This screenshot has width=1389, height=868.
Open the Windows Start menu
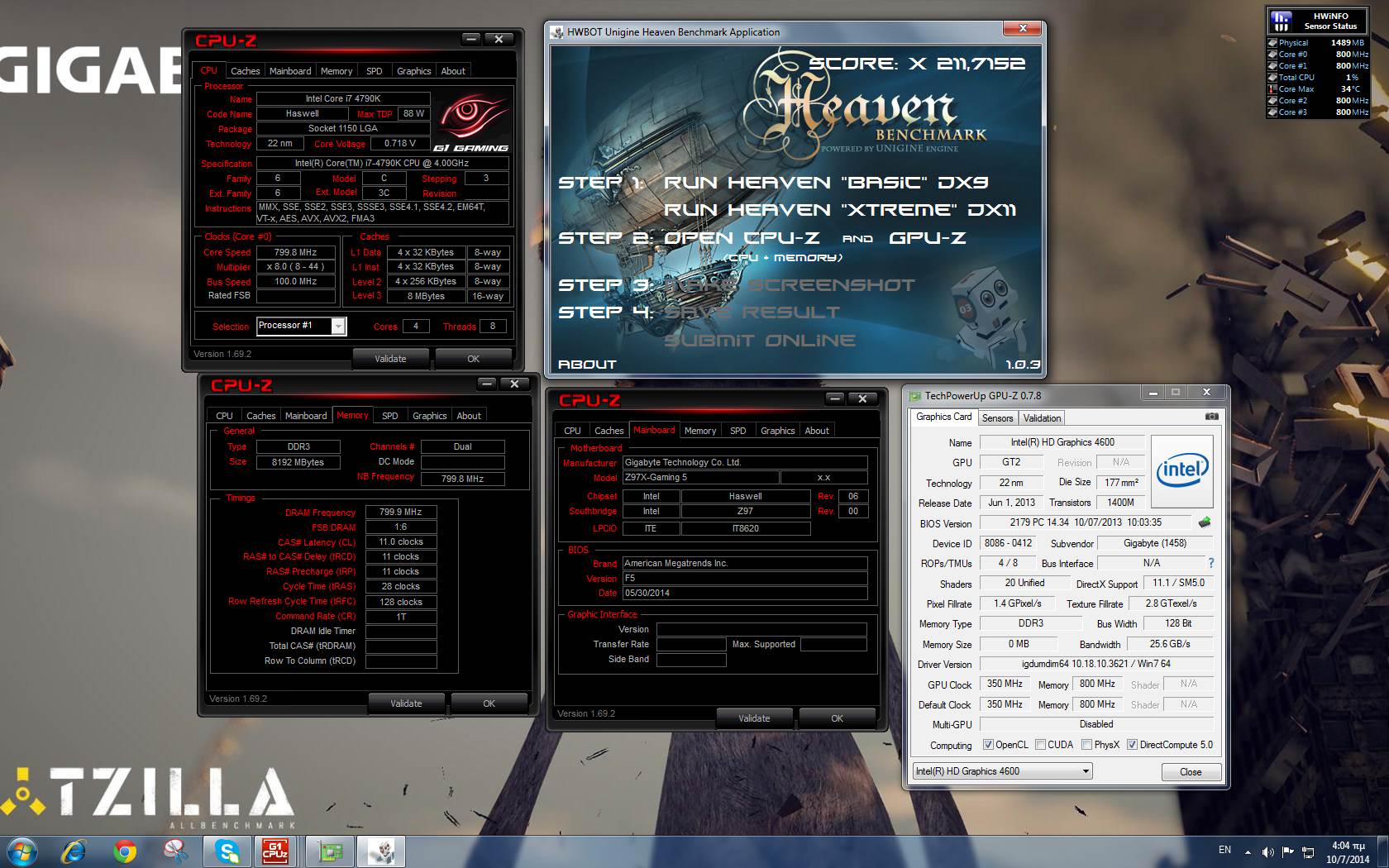22,851
